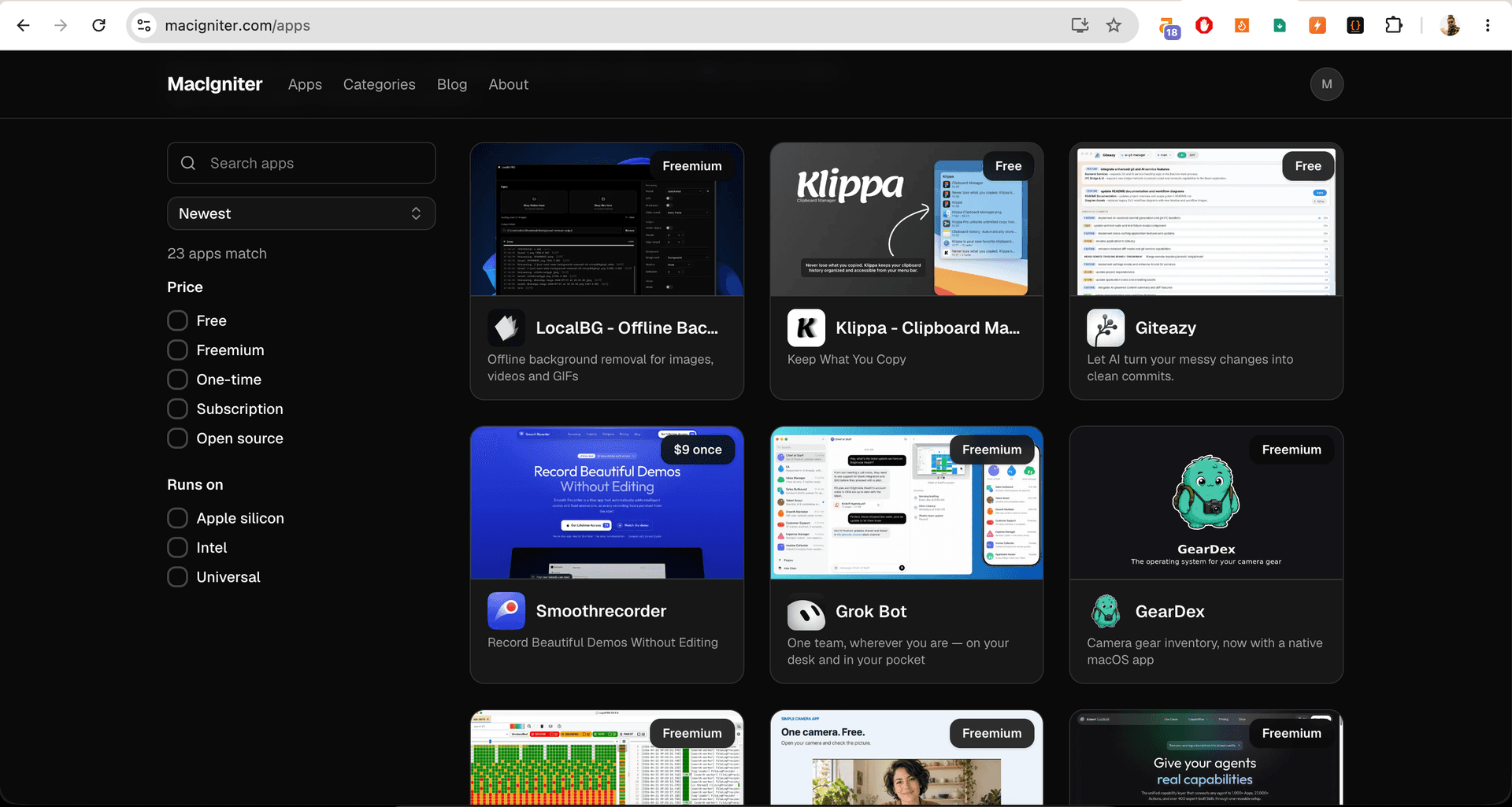Image resolution: width=1512 pixels, height=807 pixels.
Task: Open the Klippa screenshot thumbnail
Action: [906, 220]
